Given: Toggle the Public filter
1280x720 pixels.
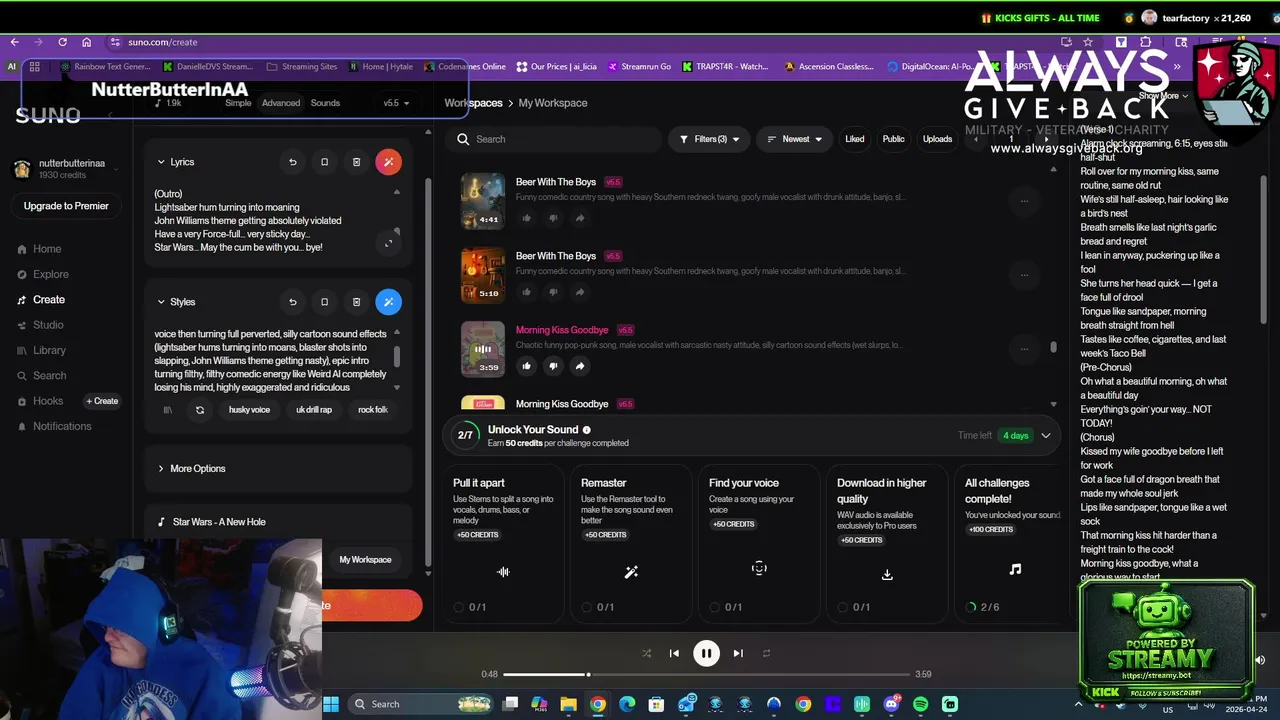Looking at the screenshot, I should (x=893, y=139).
